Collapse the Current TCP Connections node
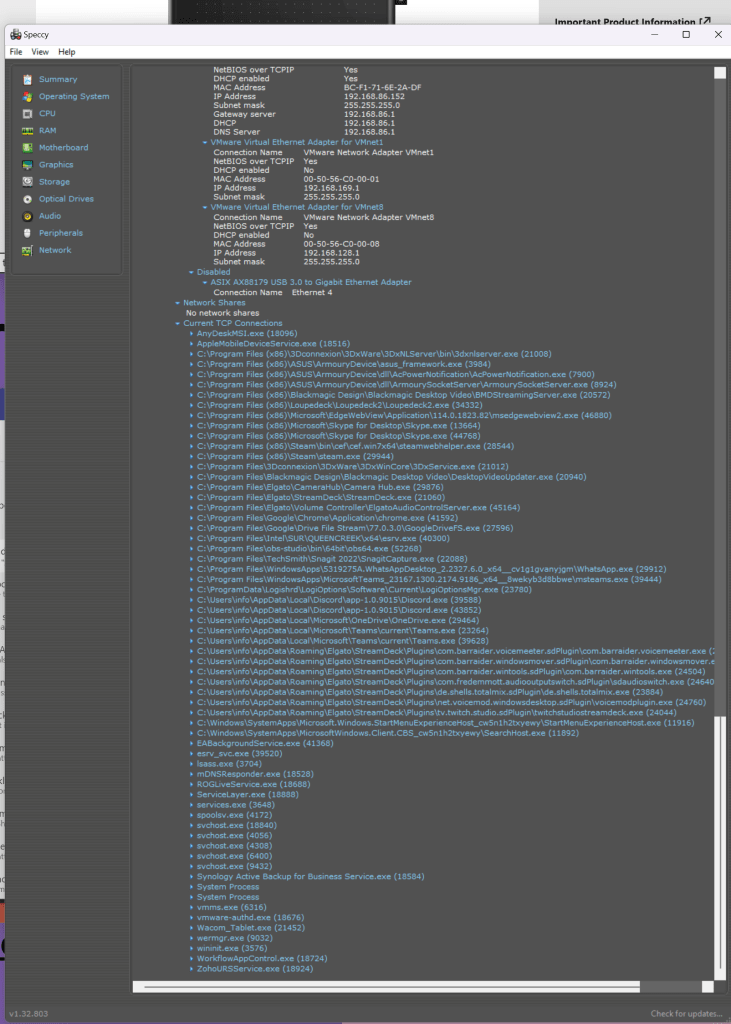 coord(177,323)
